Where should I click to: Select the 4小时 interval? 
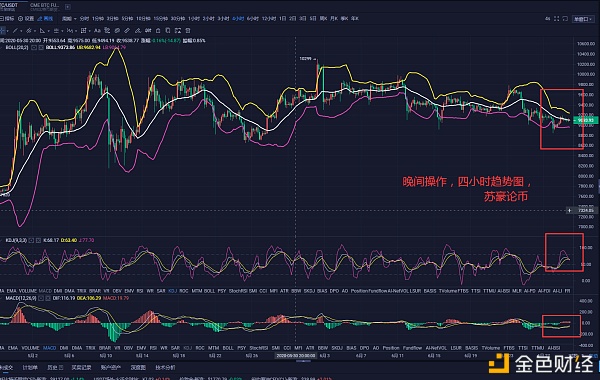[x=238, y=18]
